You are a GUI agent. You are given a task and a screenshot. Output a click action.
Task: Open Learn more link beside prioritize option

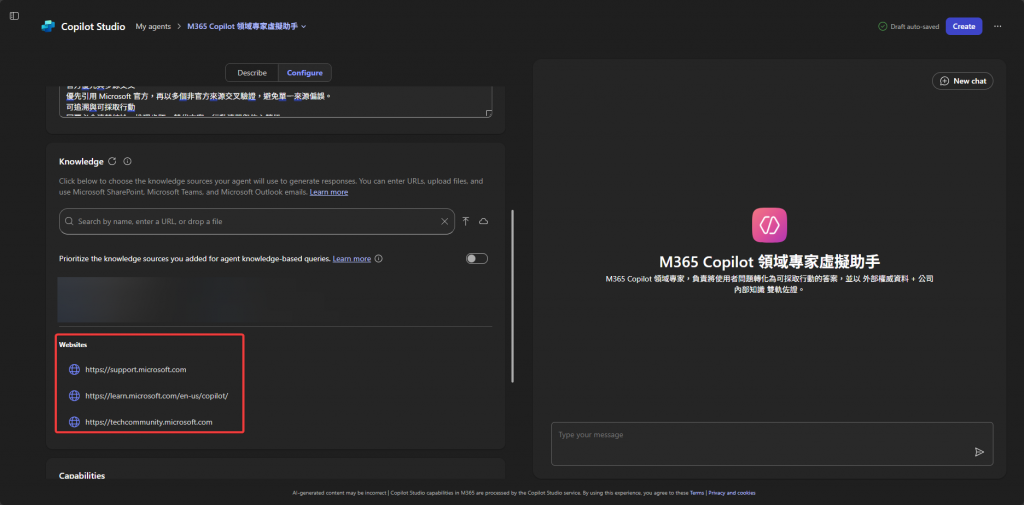coord(351,259)
